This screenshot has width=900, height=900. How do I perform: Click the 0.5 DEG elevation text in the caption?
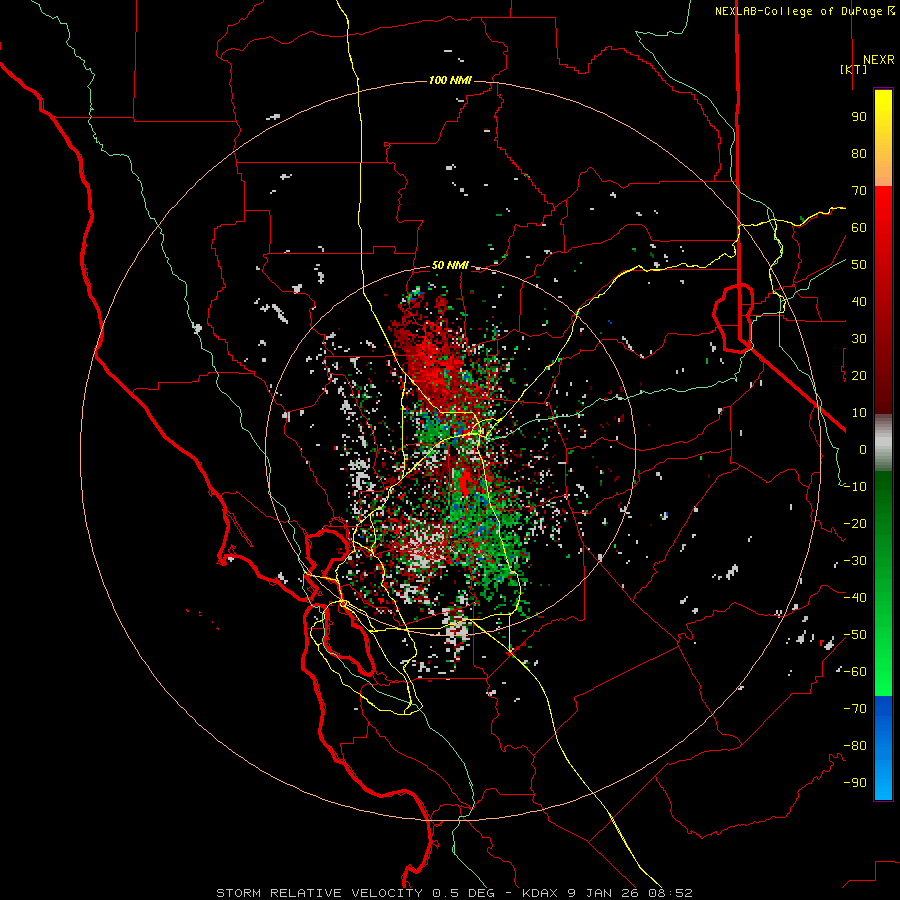pos(468,893)
